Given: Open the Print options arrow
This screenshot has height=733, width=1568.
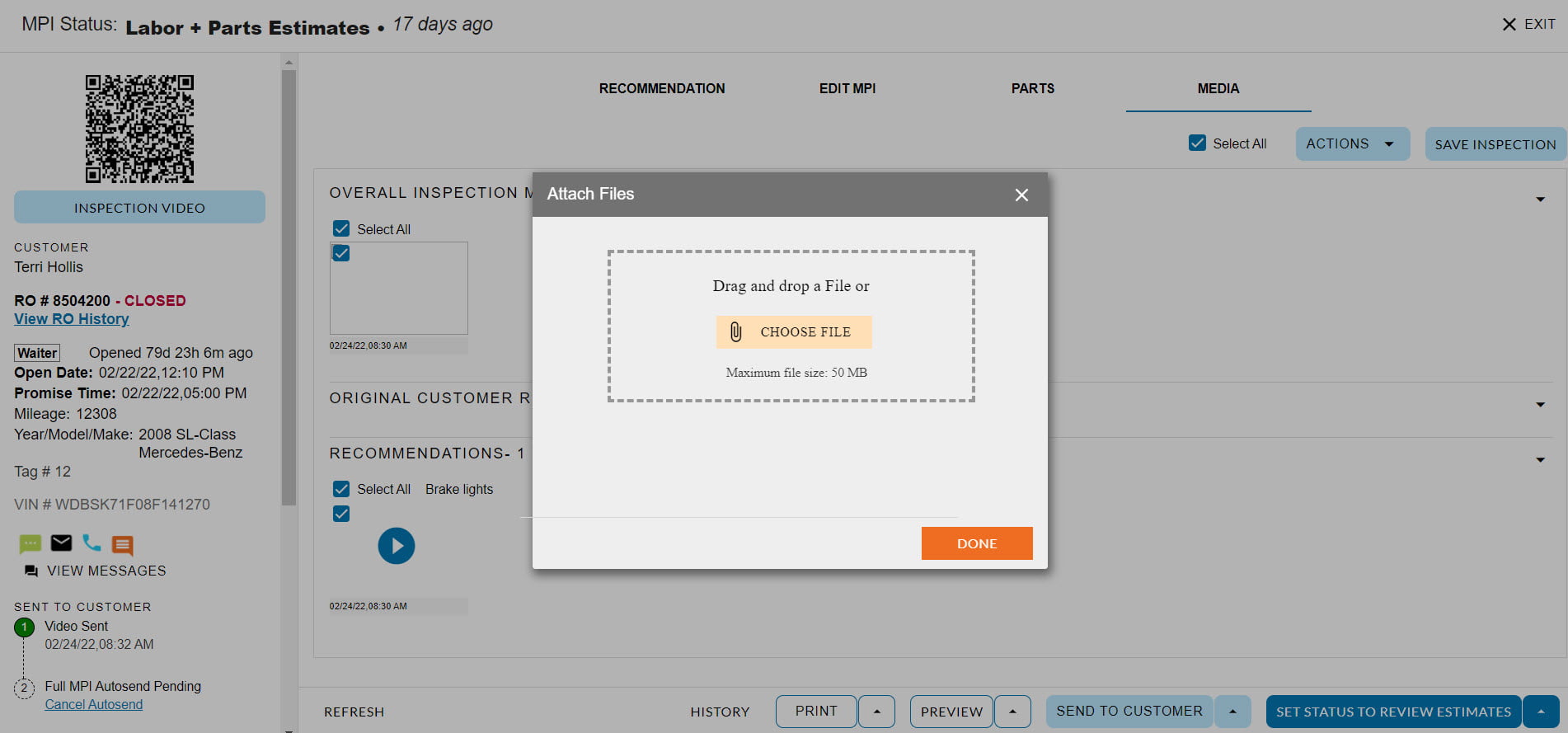Looking at the screenshot, I should (x=876, y=712).
